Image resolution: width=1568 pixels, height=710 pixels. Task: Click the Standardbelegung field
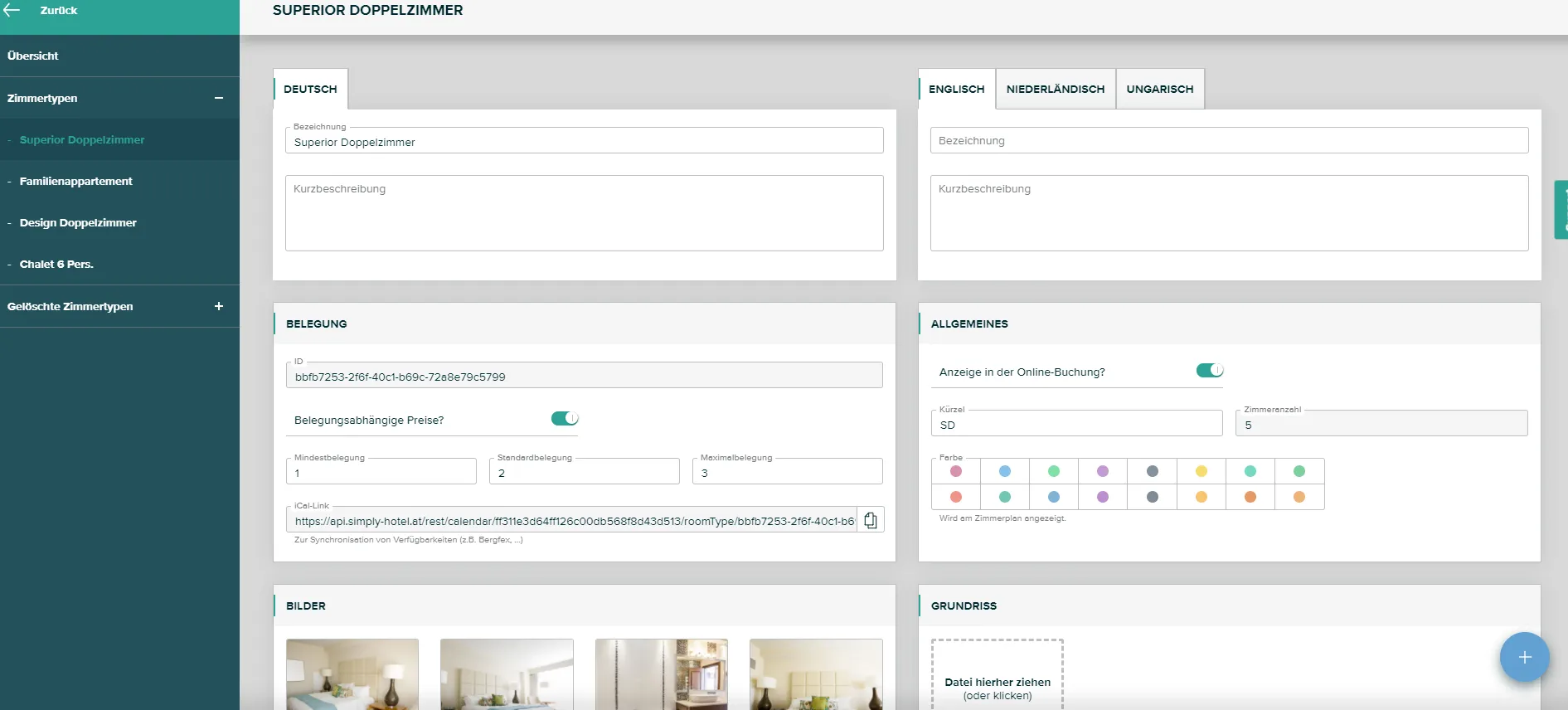tap(585, 472)
